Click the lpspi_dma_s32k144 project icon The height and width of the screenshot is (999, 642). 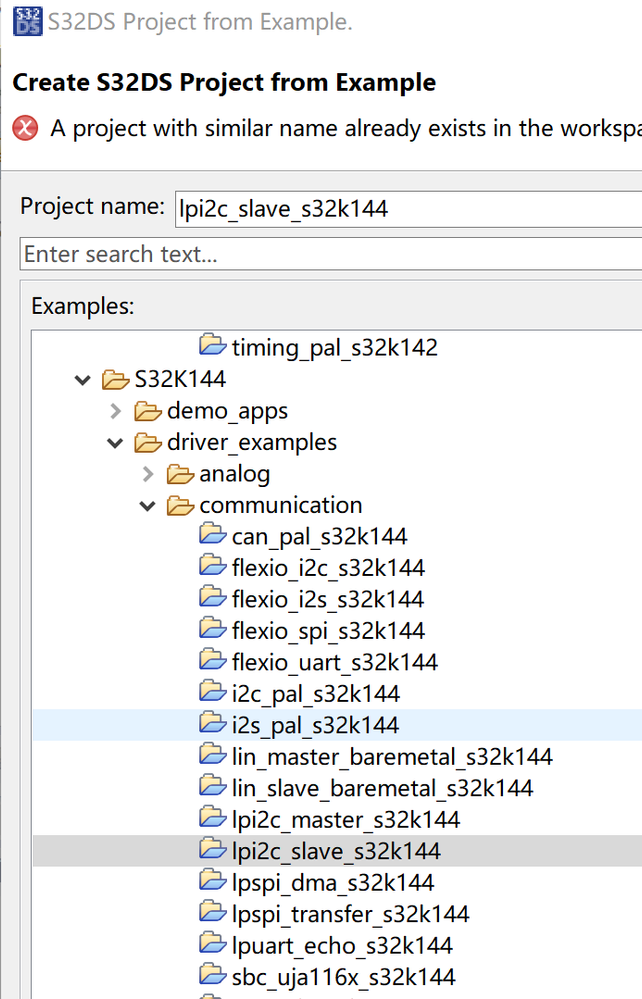coord(213,880)
